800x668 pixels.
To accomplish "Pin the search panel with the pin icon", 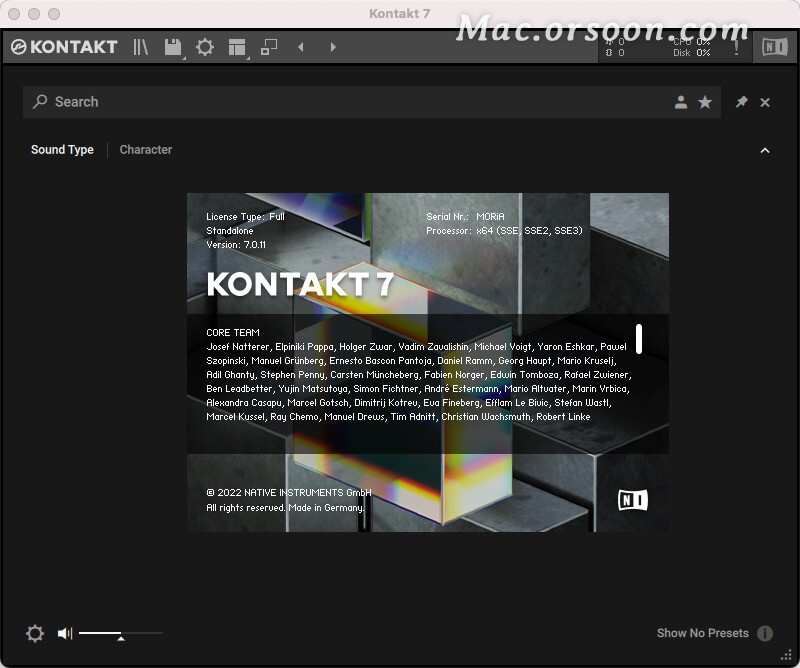I will (741, 102).
